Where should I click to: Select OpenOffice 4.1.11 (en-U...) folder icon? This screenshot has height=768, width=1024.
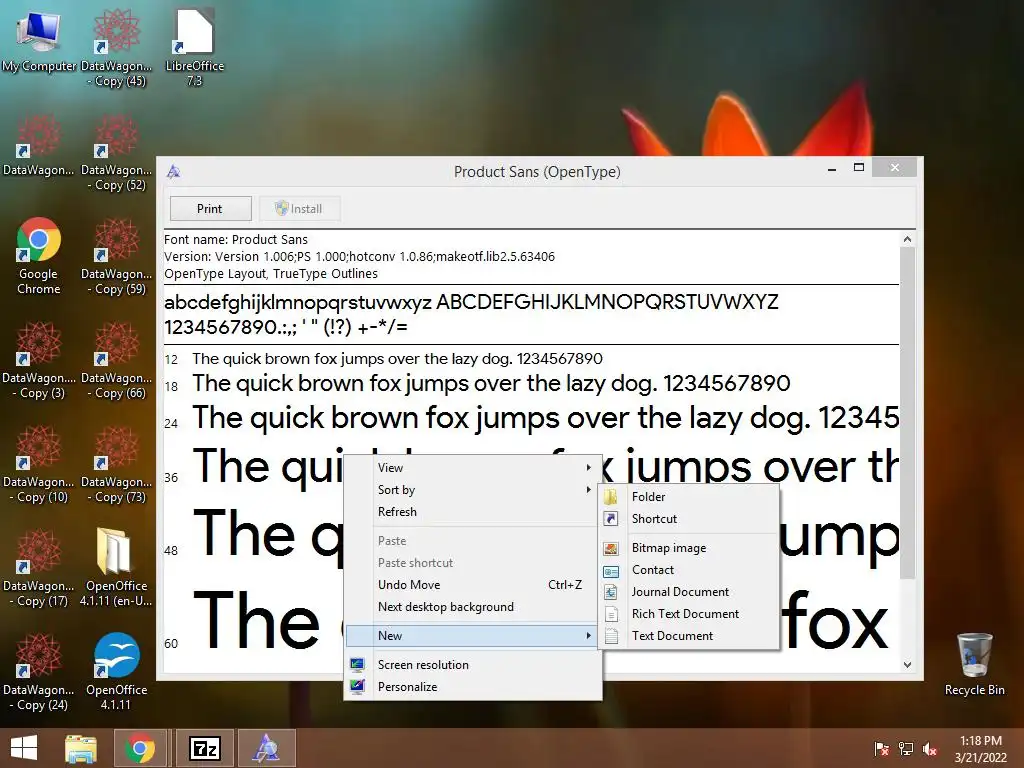(x=116, y=568)
